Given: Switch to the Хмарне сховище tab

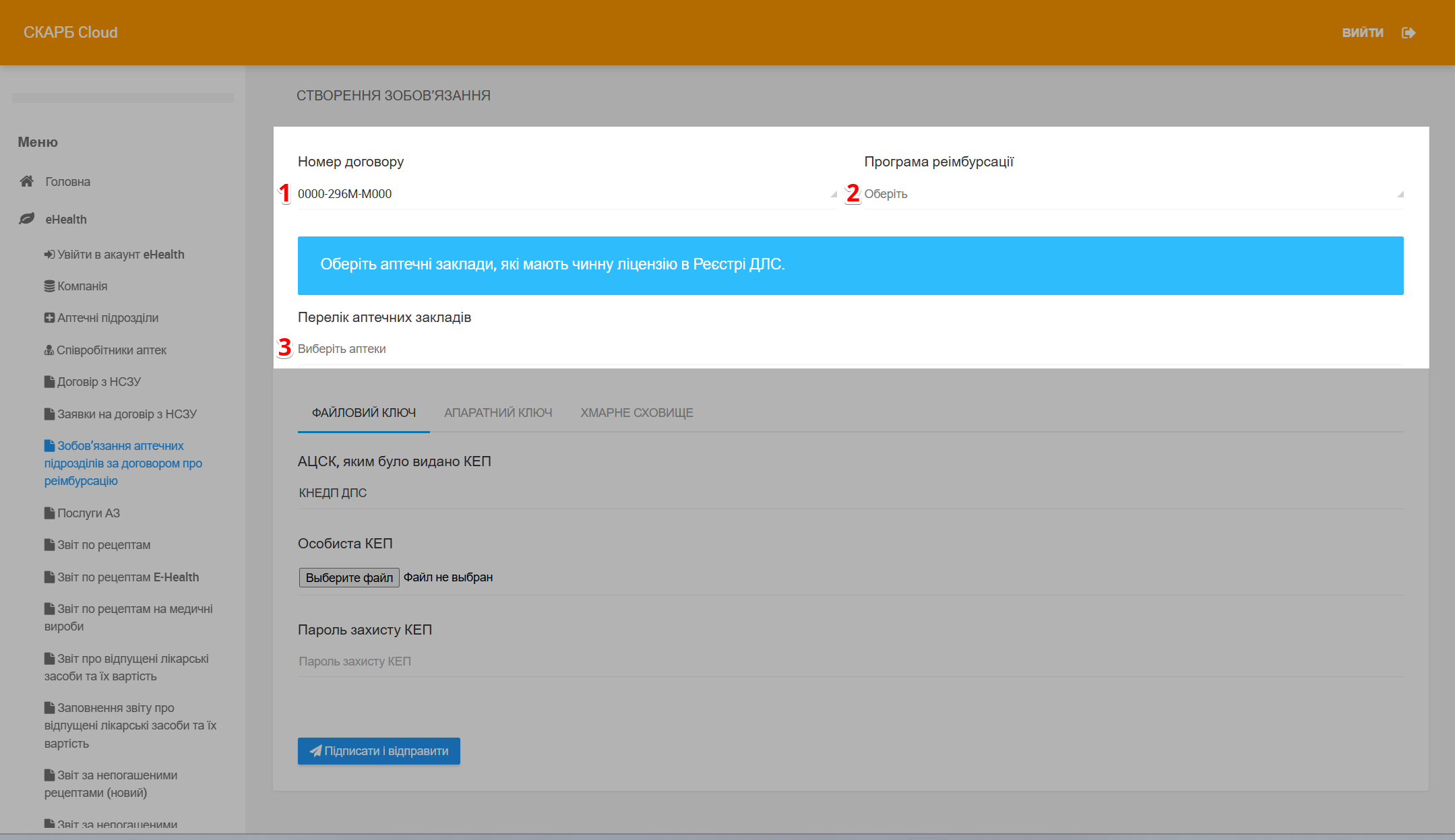Looking at the screenshot, I should point(637,413).
